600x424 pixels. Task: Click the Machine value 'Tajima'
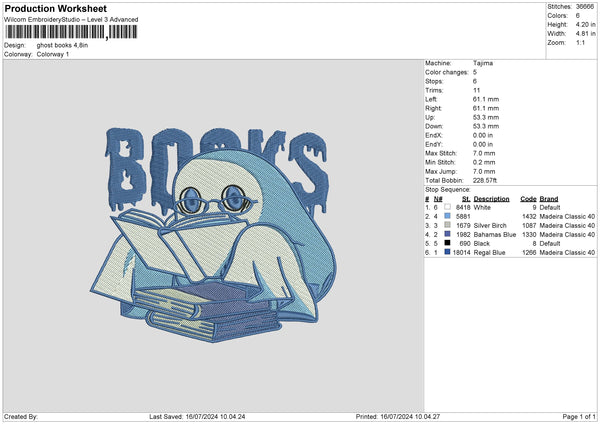483,63
